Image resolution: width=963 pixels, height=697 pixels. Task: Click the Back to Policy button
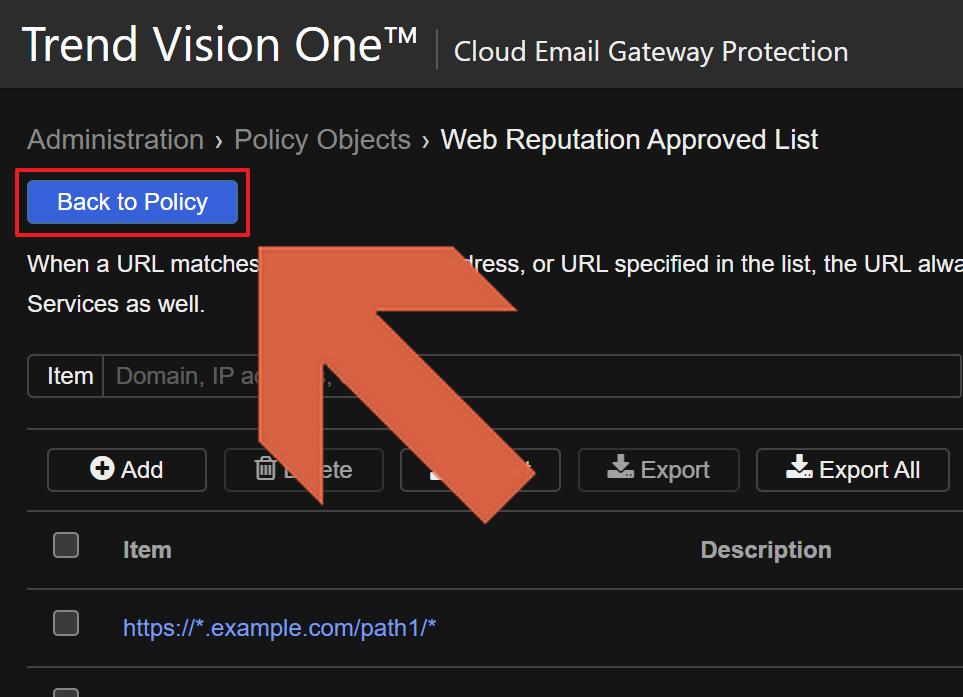point(132,202)
